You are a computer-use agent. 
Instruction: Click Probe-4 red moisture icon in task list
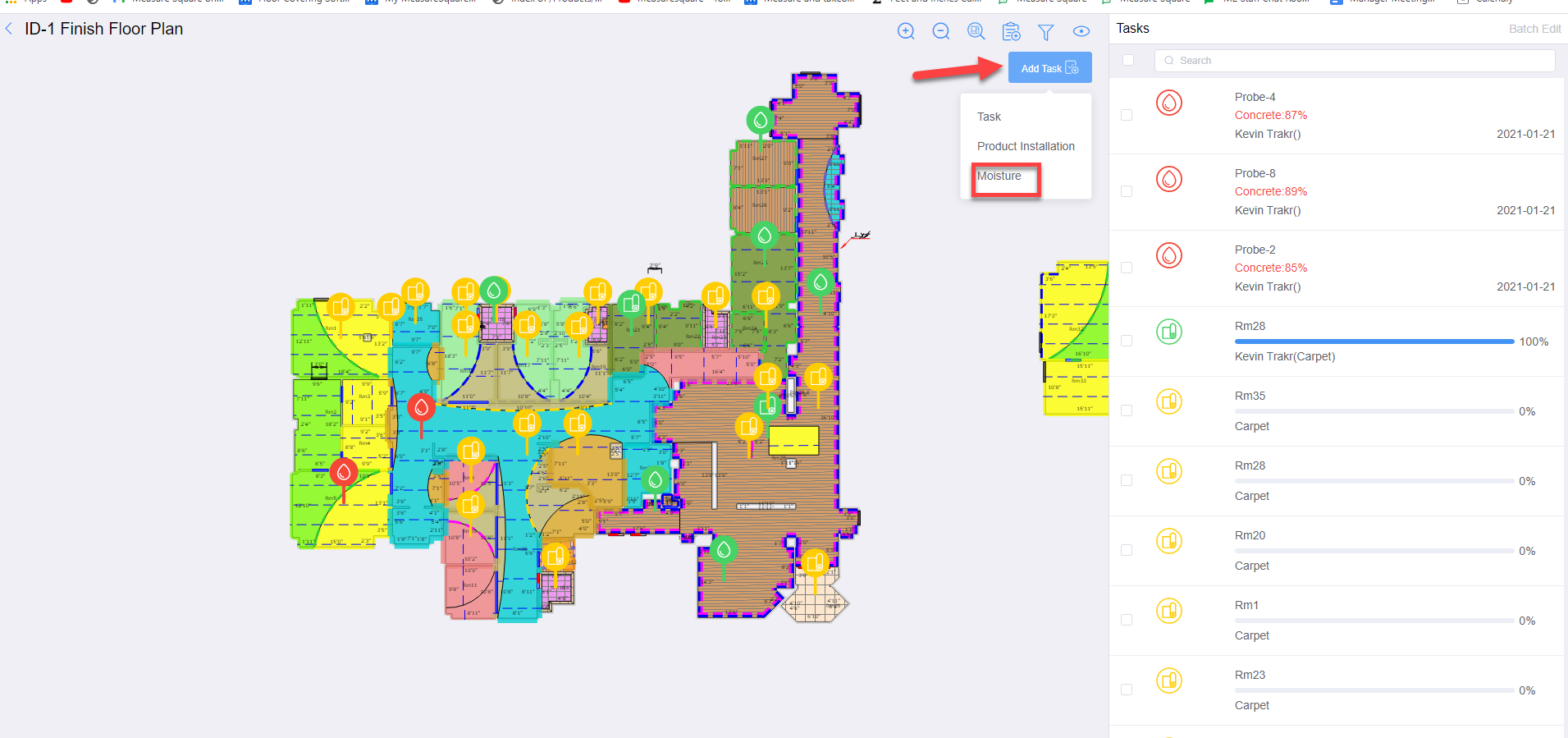coord(1169,103)
